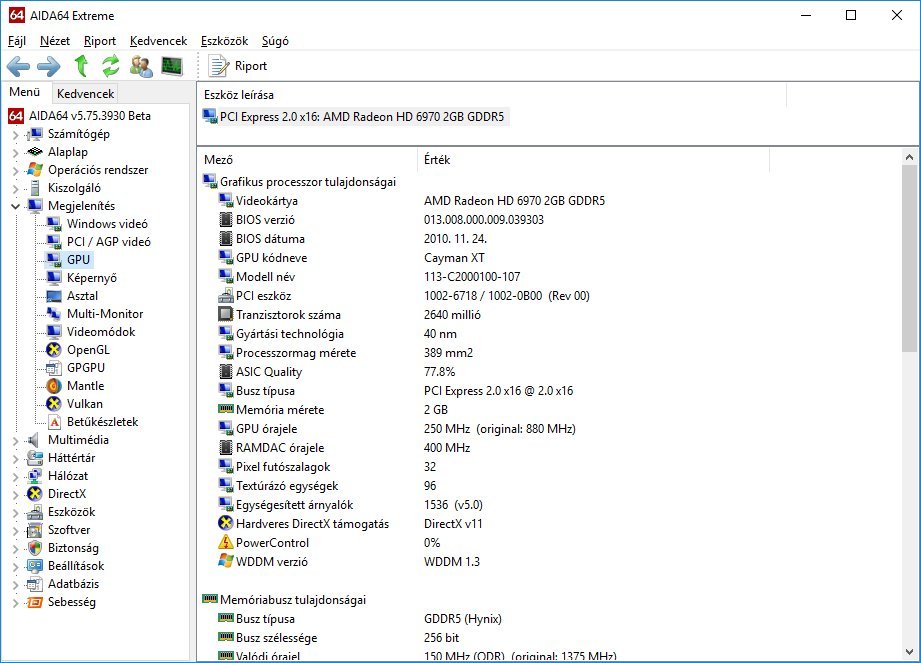Screen dimensions: 921x663
Task: Open the Kedvencek menu
Action: pos(159,41)
